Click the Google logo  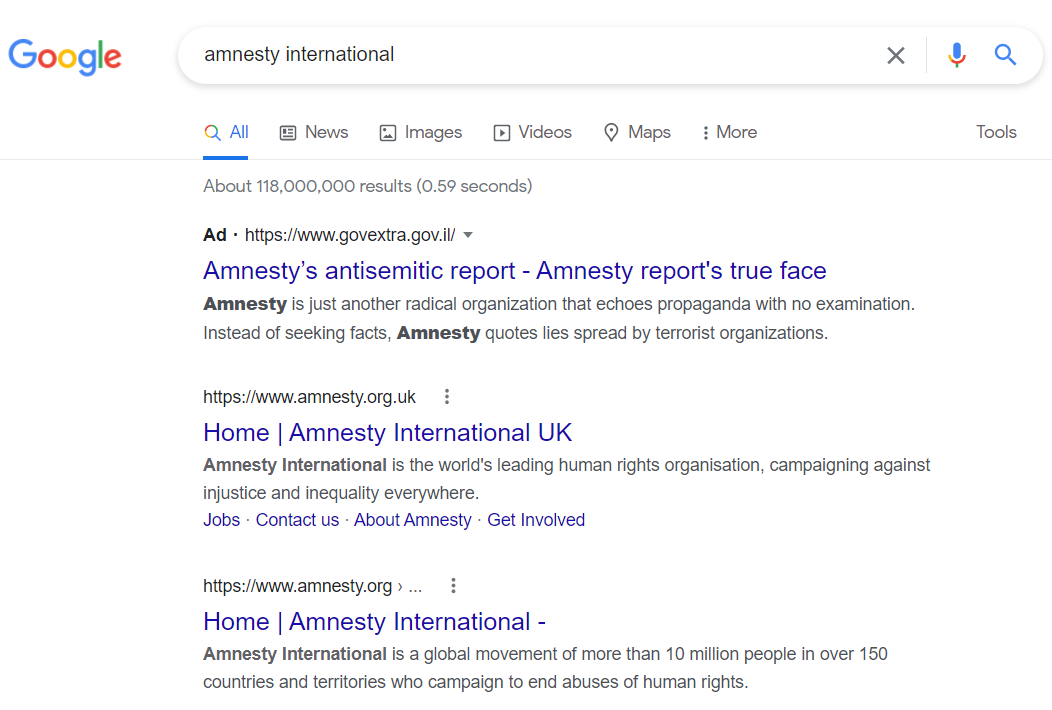[65, 57]
